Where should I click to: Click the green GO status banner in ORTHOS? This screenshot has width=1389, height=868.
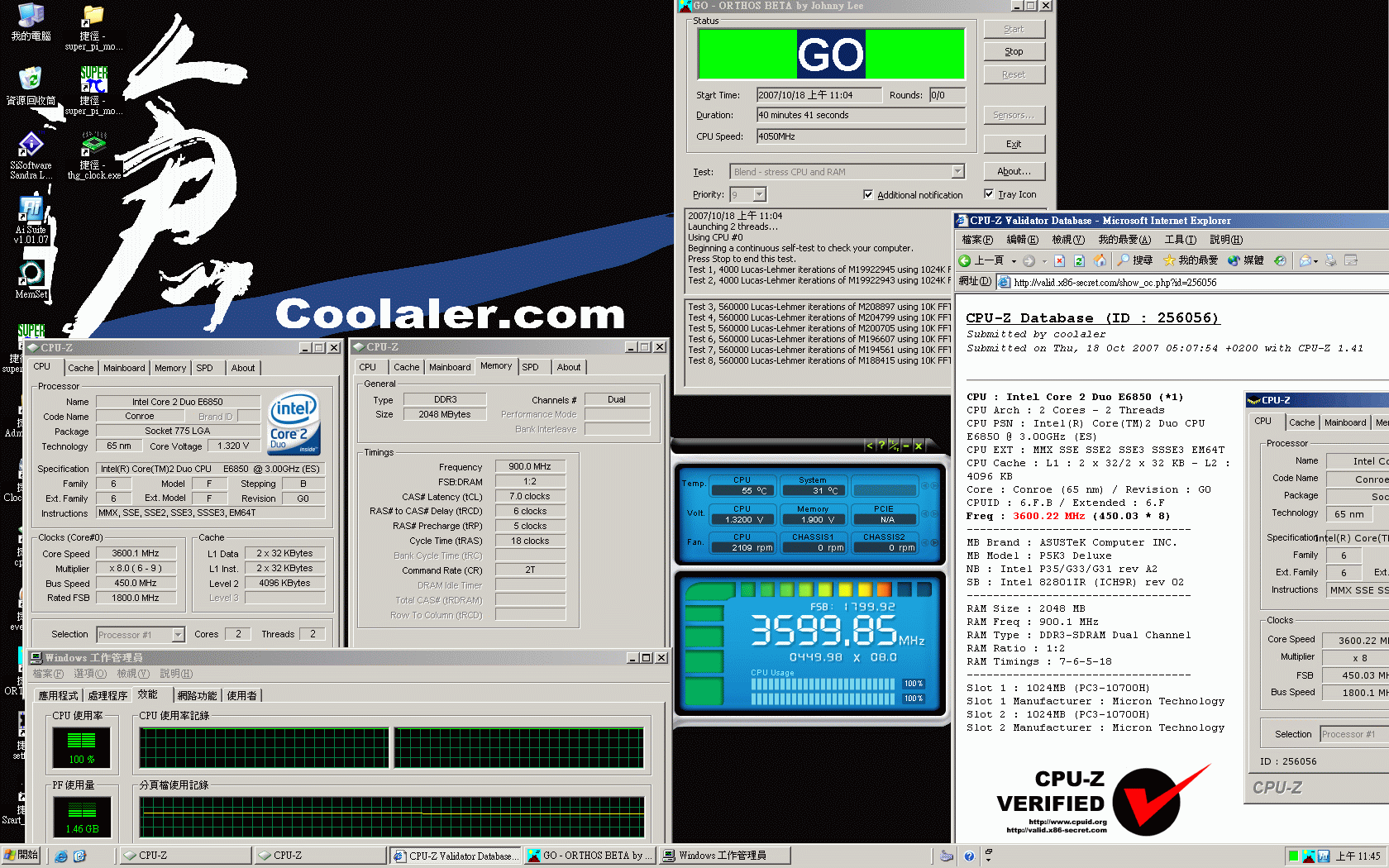tap(831, 55)
